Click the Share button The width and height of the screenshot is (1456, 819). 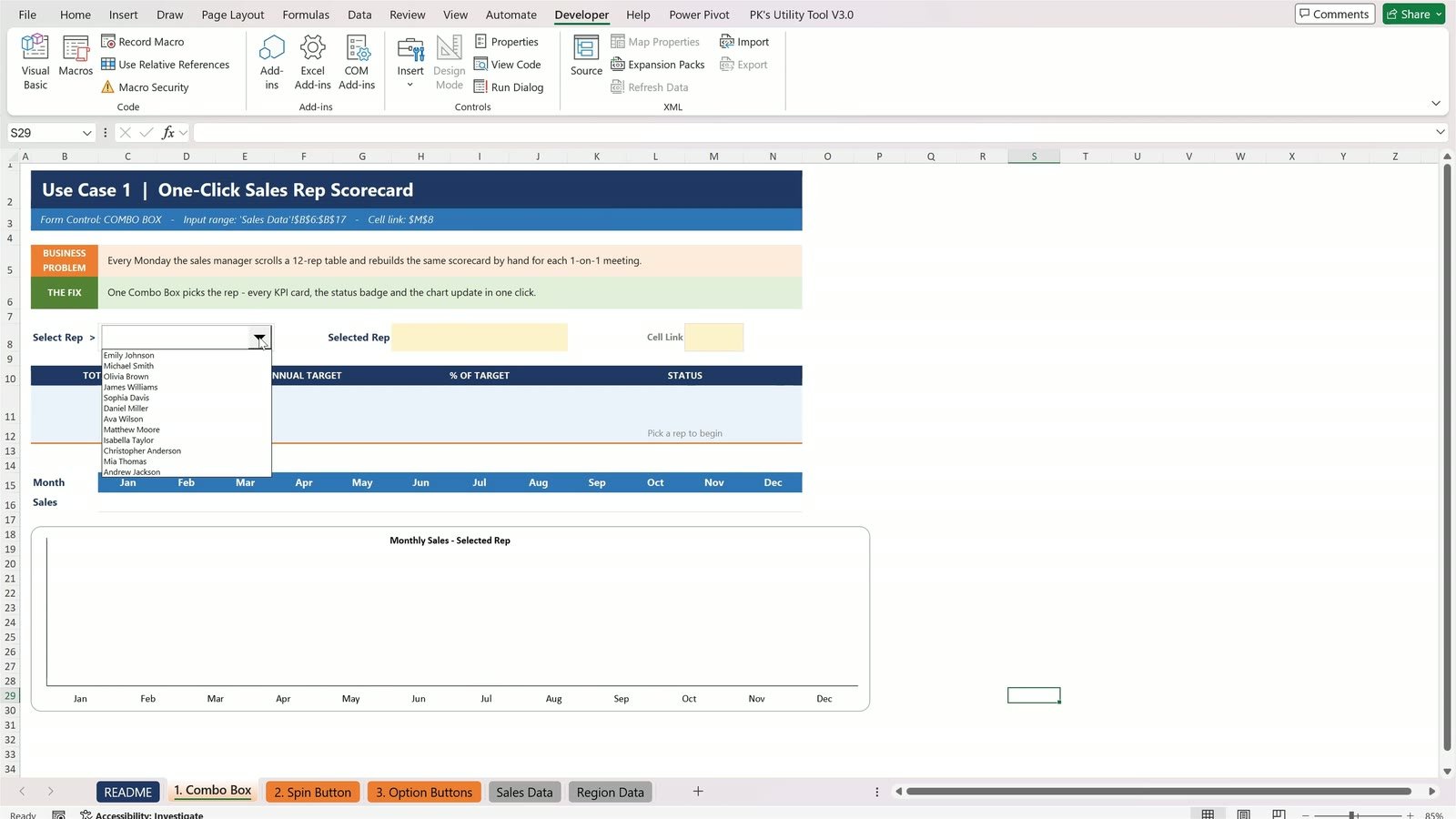tap(1414, 14)
